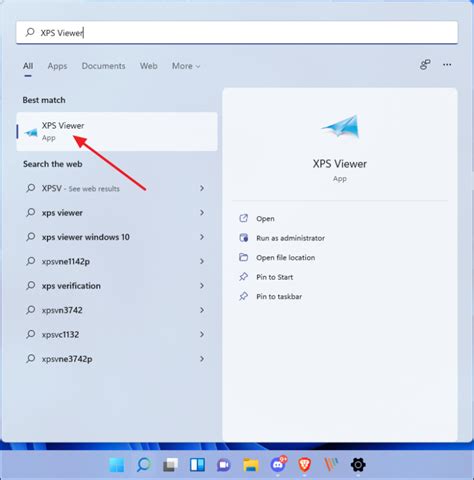Open the Brave browser taskbar icon

(304, 464)
